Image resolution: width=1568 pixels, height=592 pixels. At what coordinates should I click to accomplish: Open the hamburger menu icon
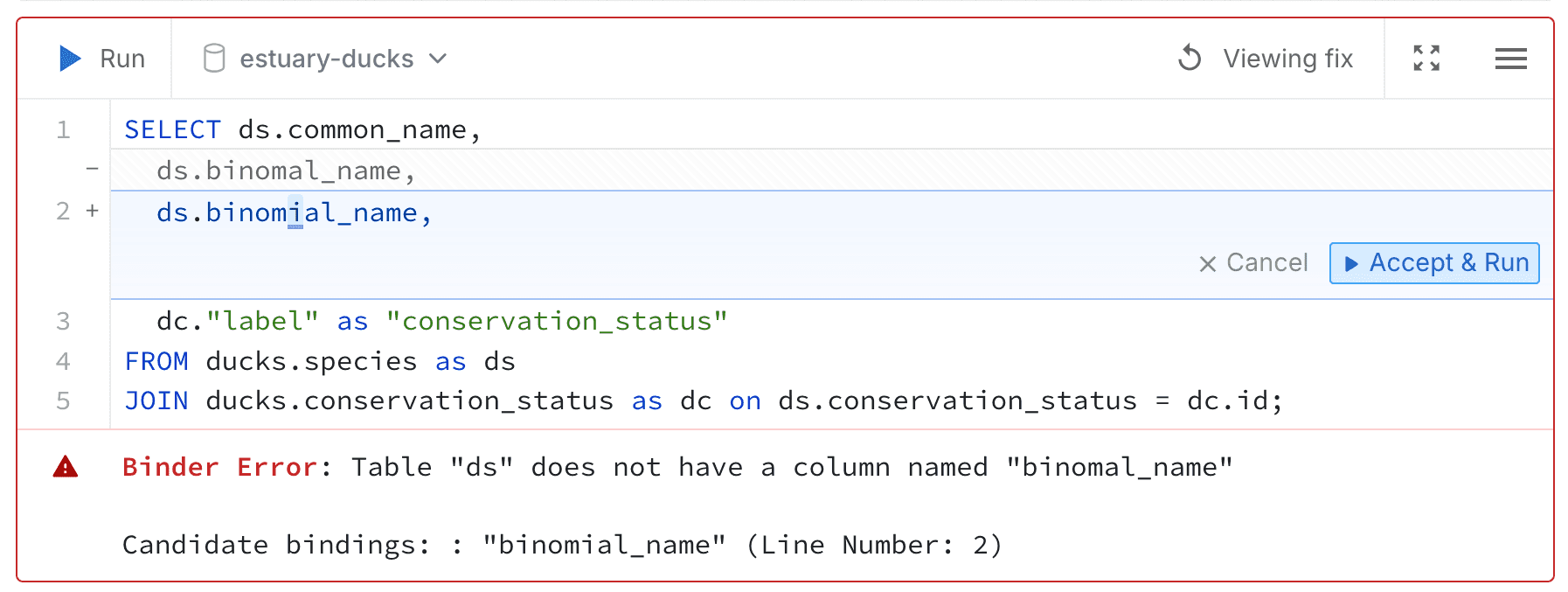point(1510,59)
